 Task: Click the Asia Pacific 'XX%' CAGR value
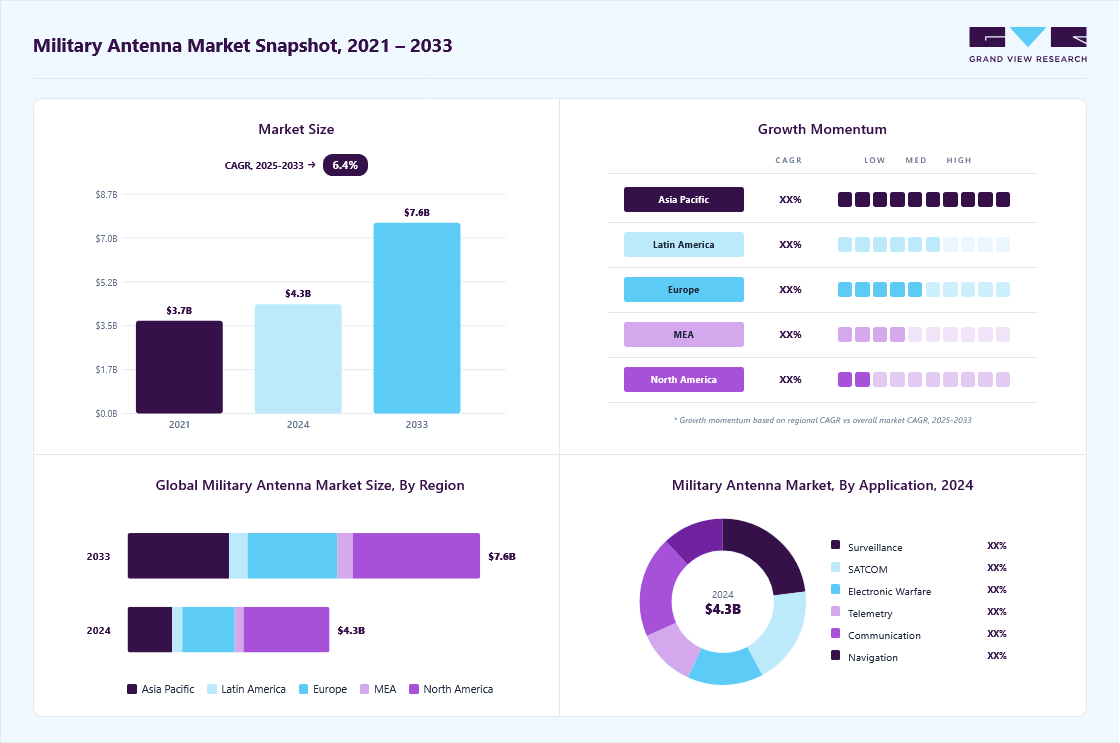click(x=790, y=199)
